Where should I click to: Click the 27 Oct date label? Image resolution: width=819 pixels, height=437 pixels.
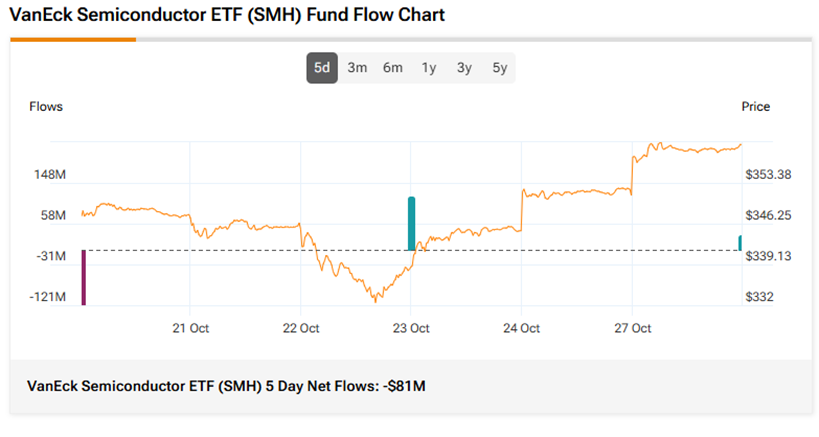(633, 328)
